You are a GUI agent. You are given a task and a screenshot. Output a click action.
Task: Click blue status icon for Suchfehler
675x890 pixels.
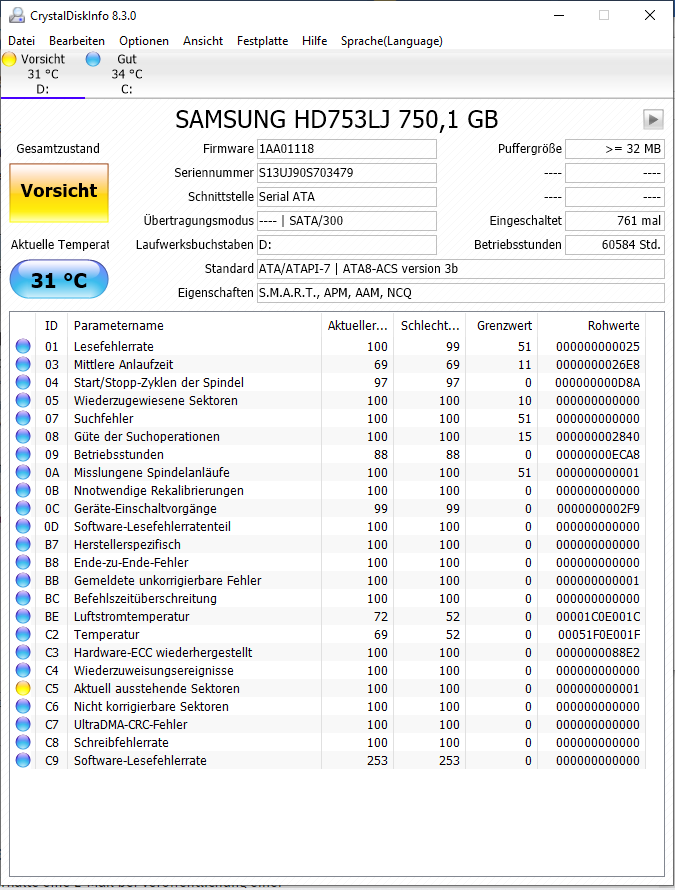point(23,418)
